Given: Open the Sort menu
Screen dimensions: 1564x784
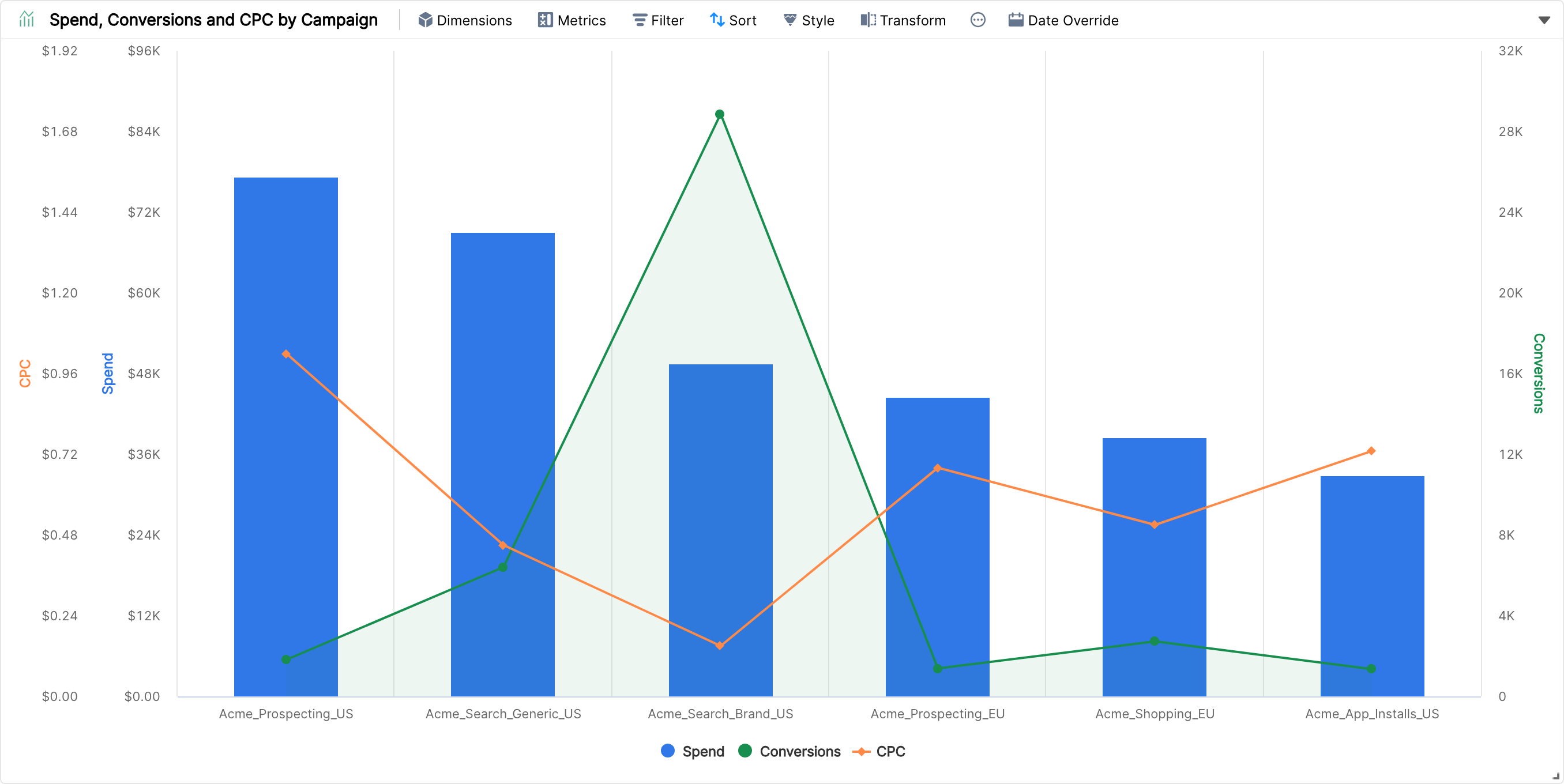Looking at the screenshot, I should coord(734,20).
